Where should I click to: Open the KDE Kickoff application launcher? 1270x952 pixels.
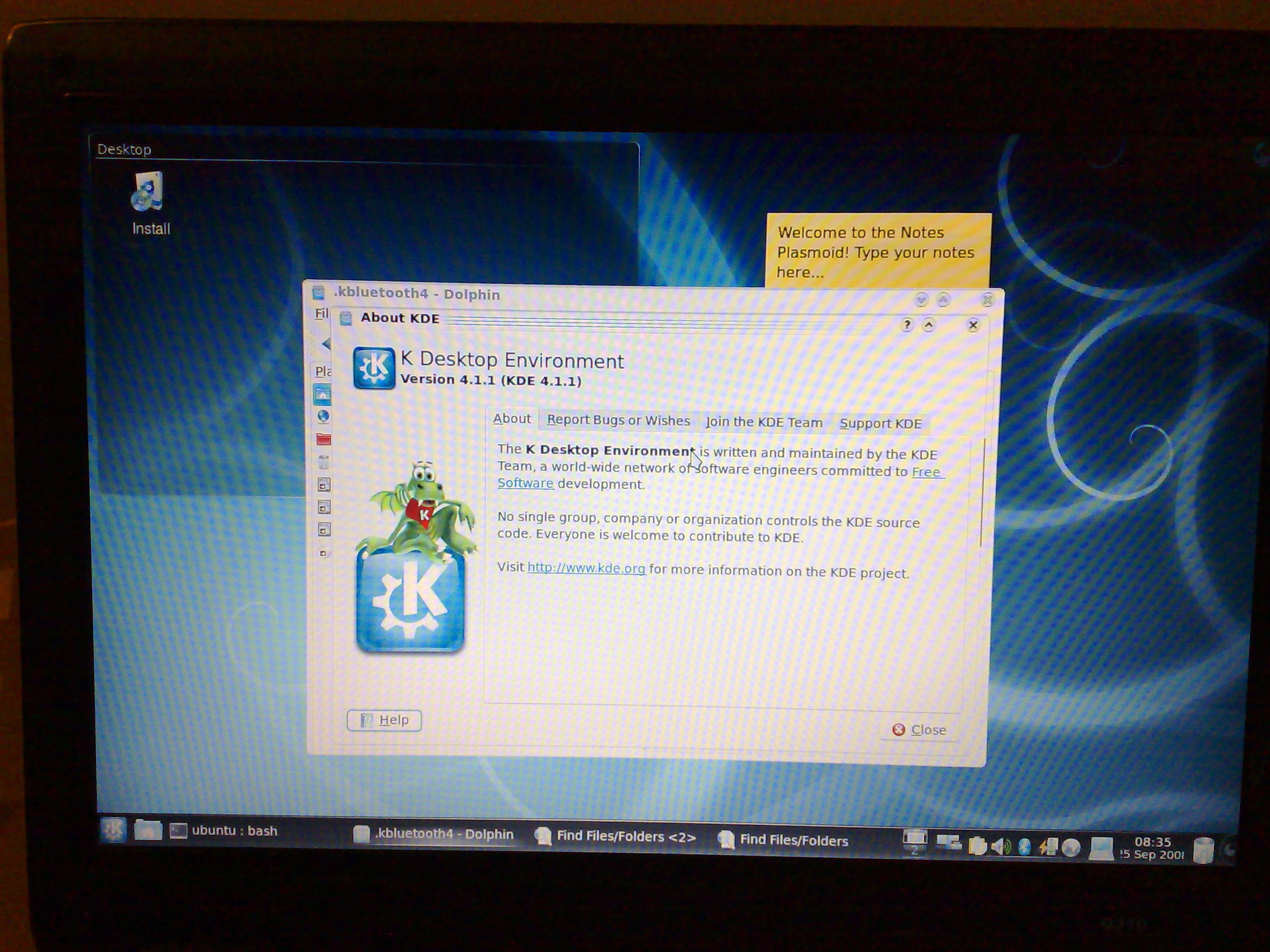(x=113, y=829)
